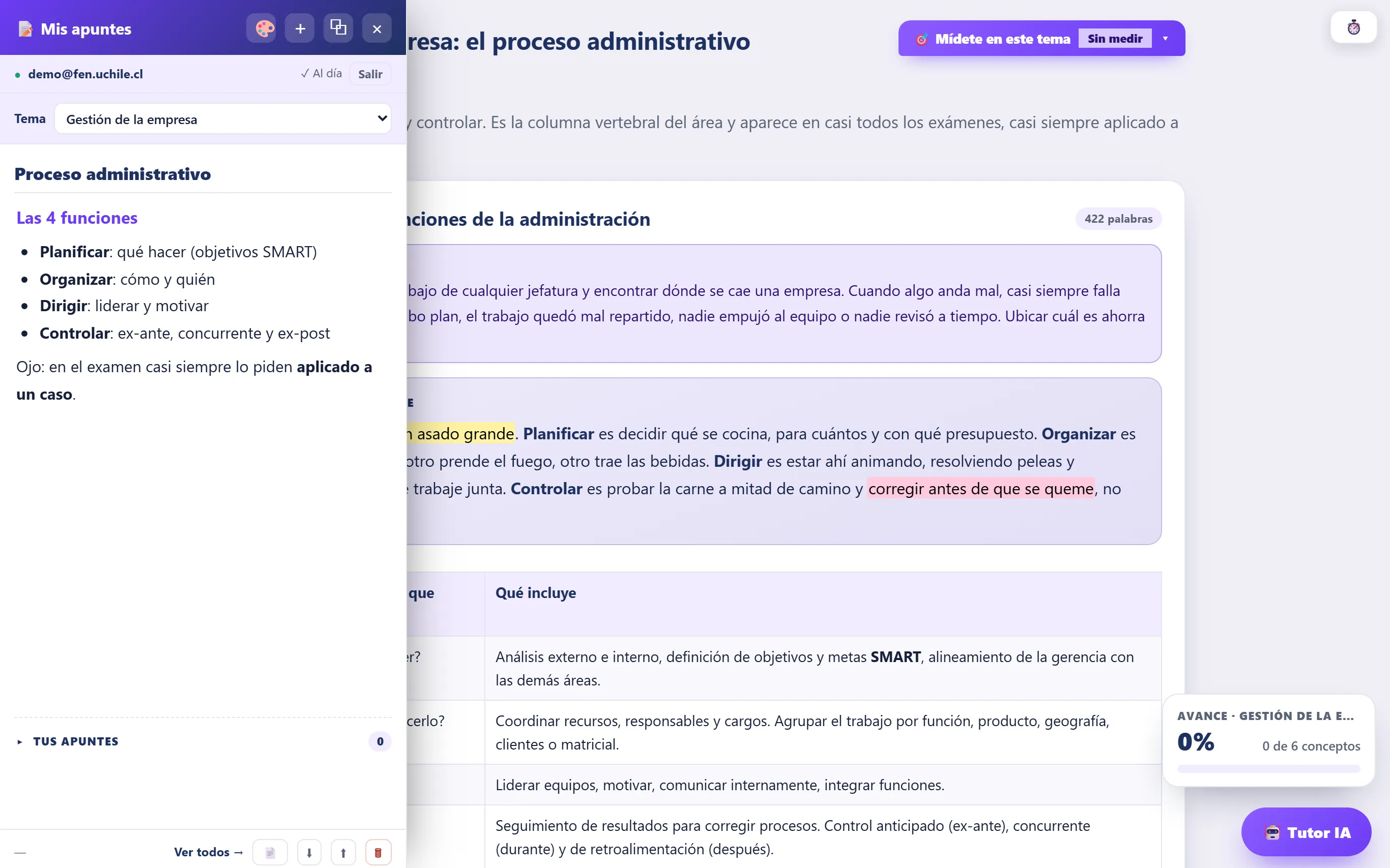Click the demo@fen.uchile.cl account label
The width and height of the screenshot is (1390, 868).
85,74
